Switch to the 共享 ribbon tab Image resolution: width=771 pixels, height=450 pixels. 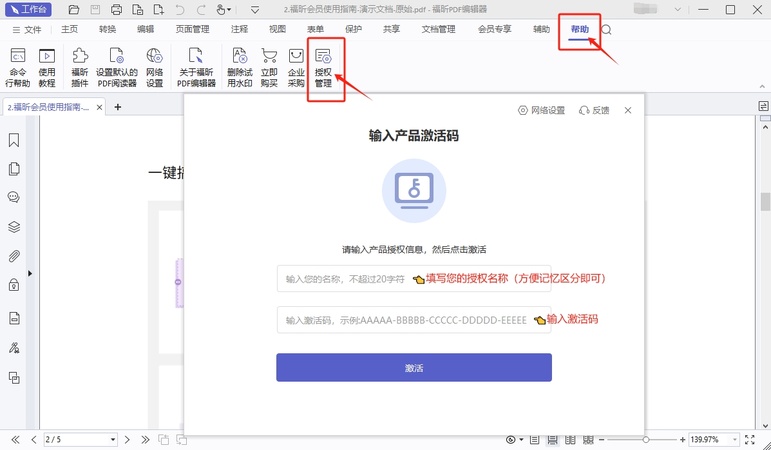pos(391,30)
